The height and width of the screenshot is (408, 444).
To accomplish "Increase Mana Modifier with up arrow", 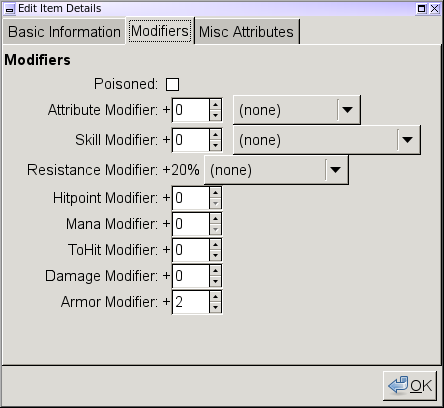I will pos(215,219).
